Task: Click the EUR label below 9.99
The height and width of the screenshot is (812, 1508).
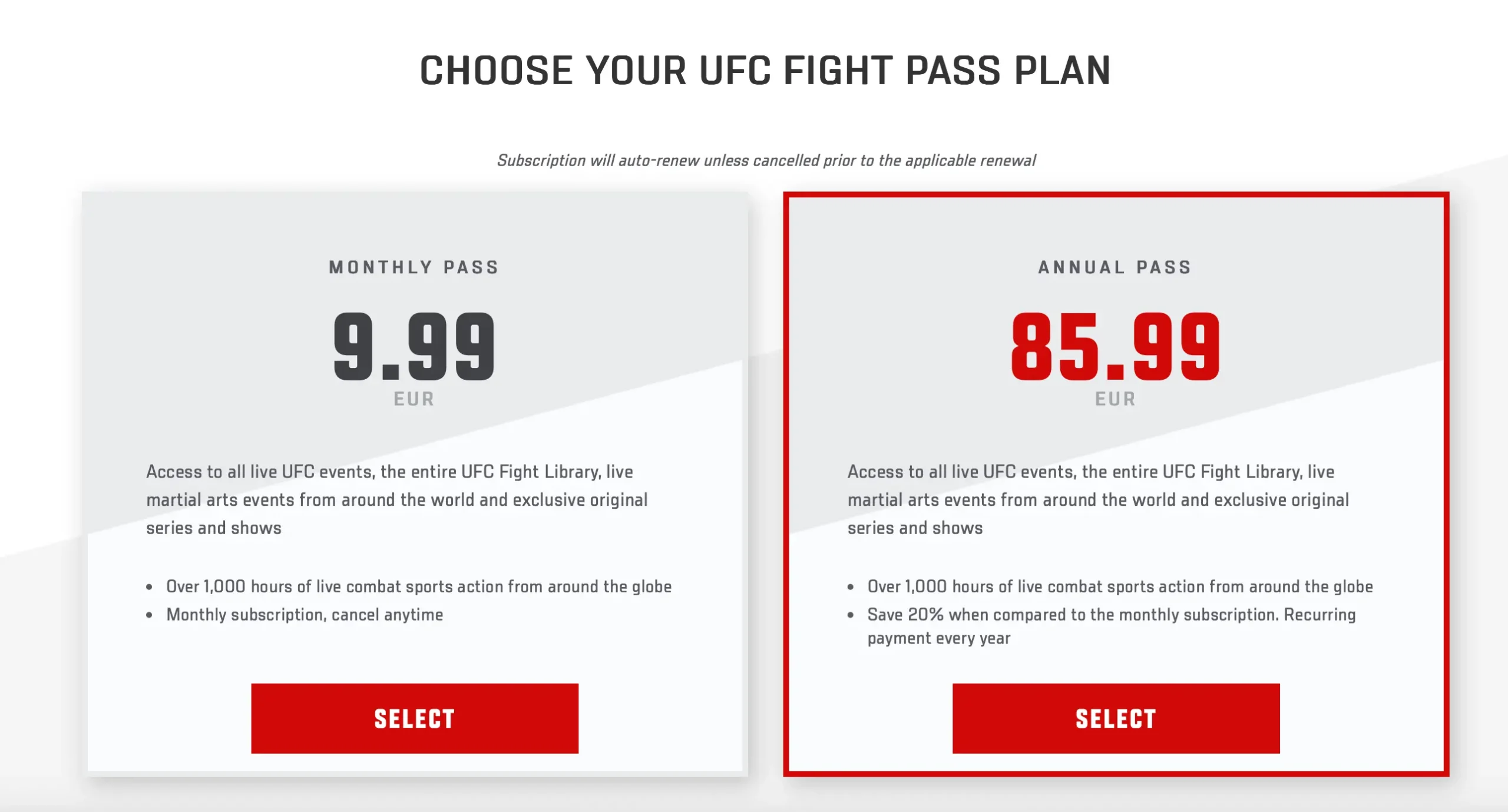Action: [414, 399]
